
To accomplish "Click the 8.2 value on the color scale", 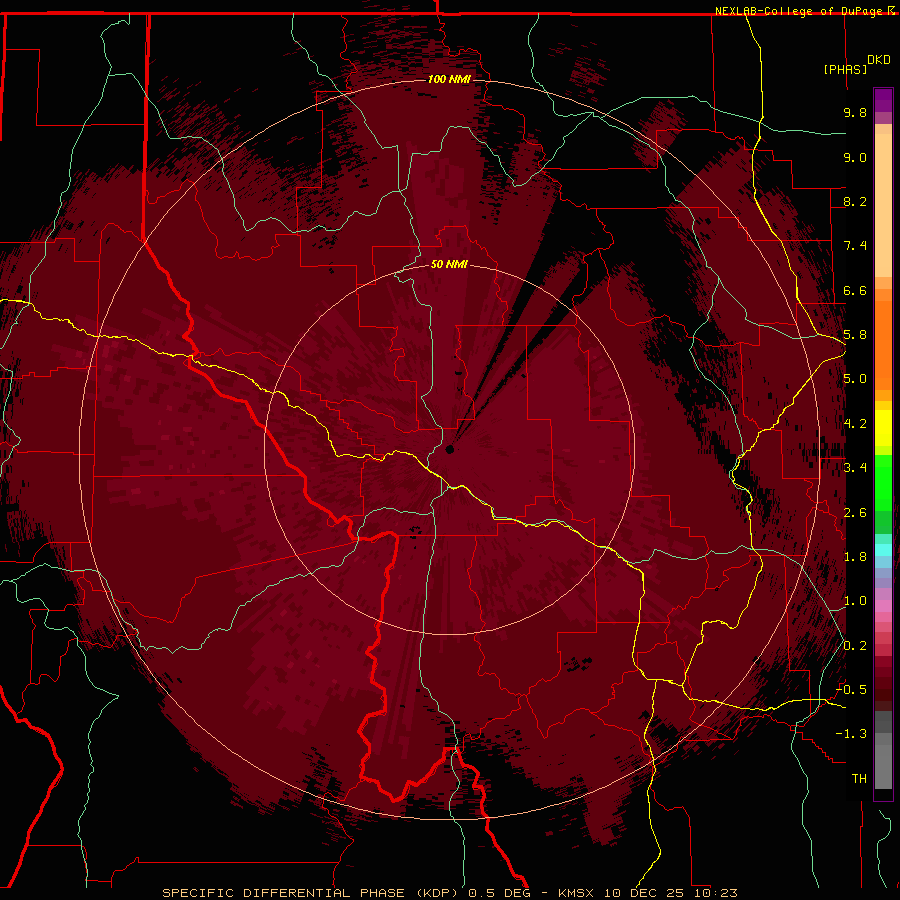I will [855, 201].
